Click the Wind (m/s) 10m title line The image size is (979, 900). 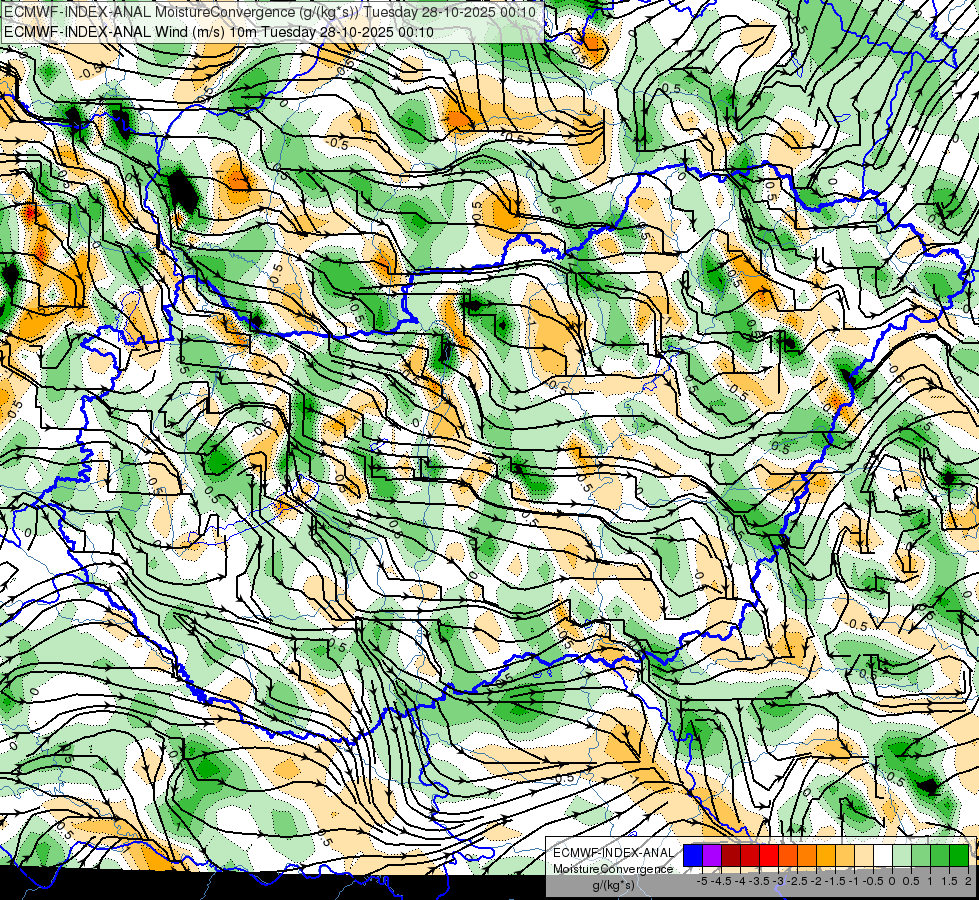coord(219,31)
